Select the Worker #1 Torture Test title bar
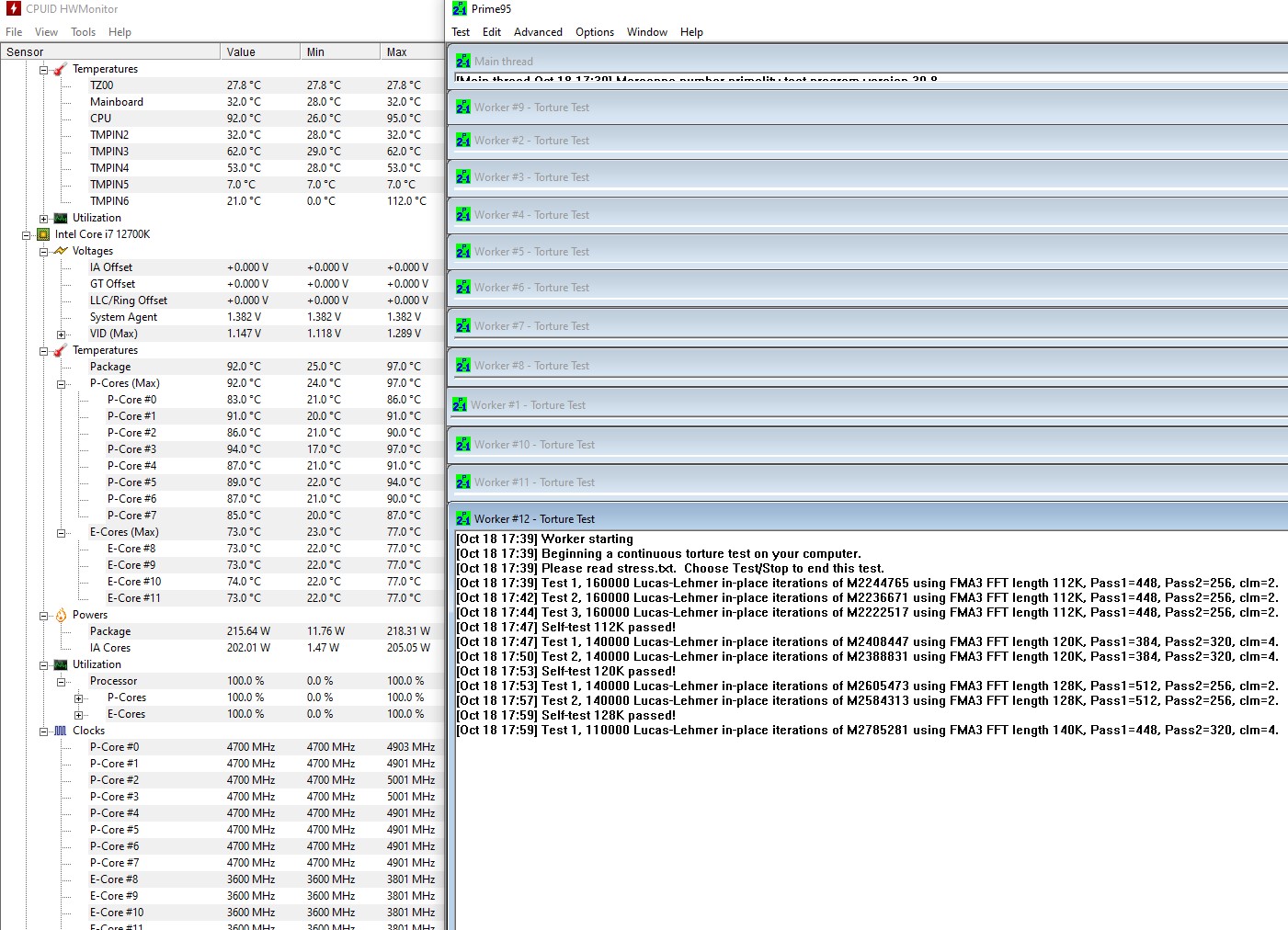 pos(869,405)
